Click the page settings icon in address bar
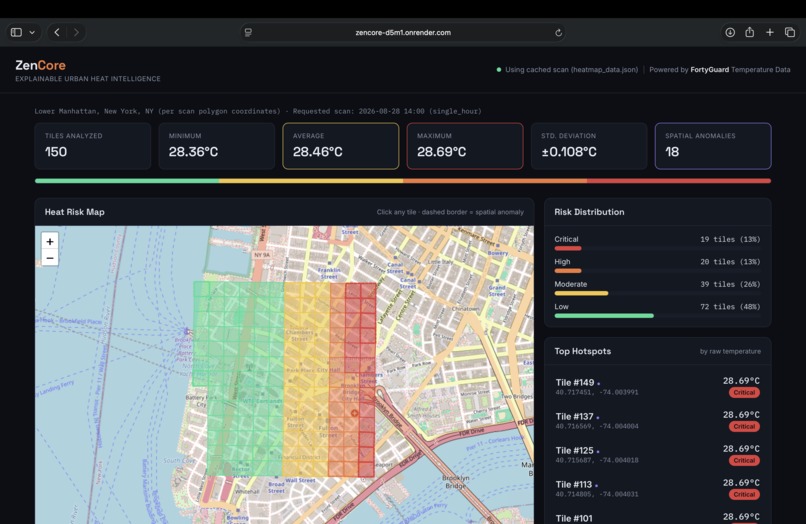 pyautogui.click(x=248, y=32)
